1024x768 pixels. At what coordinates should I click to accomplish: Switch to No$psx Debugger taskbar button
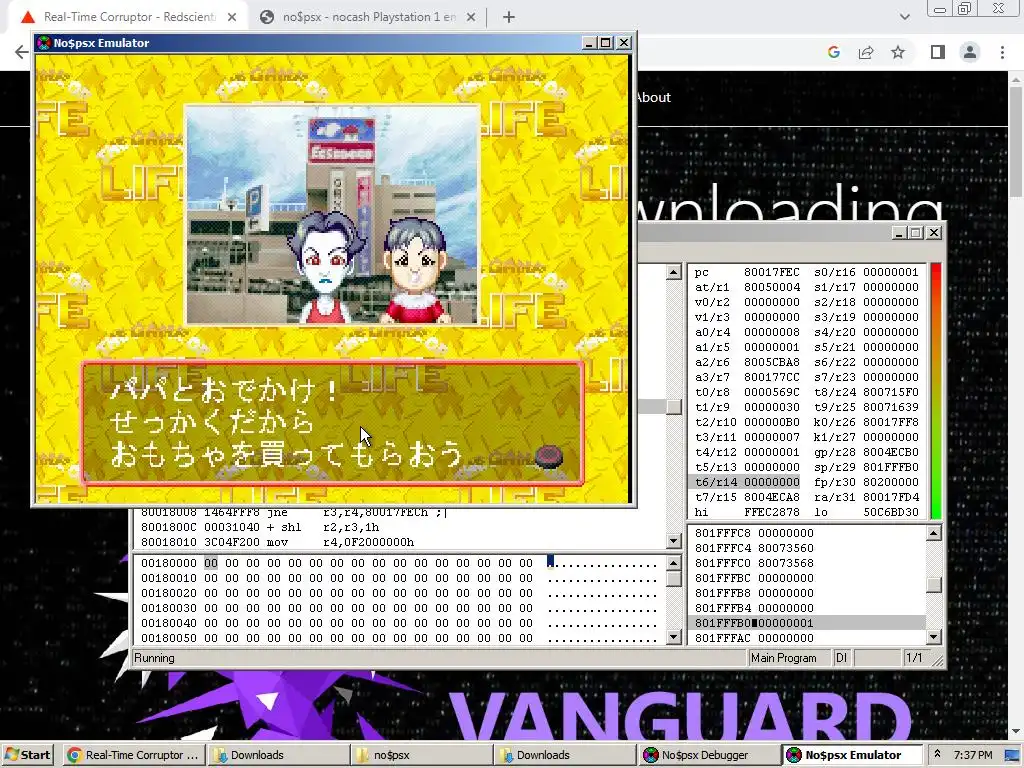(x=709, y=755)
